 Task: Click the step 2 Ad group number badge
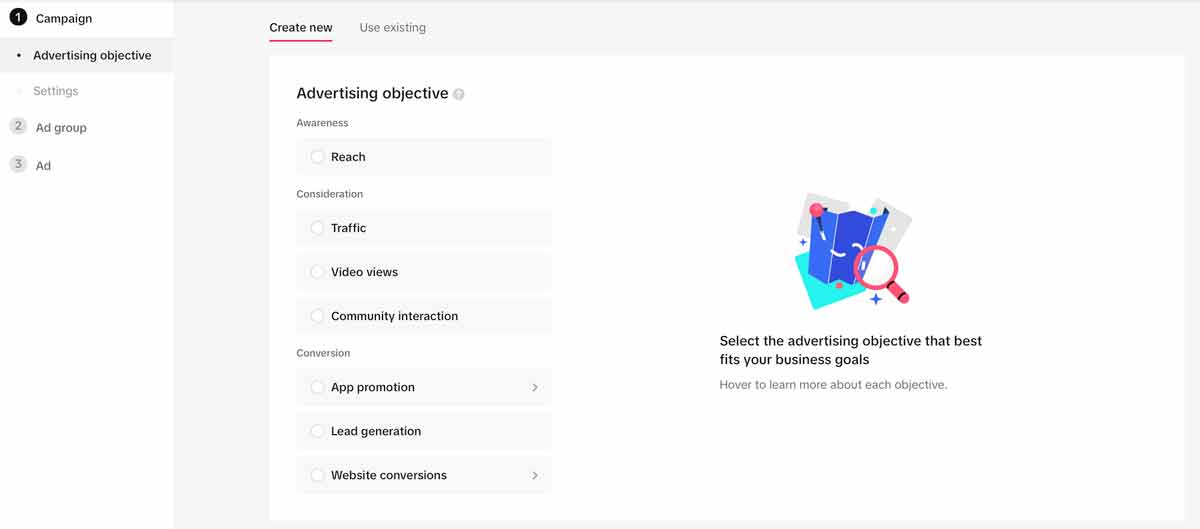tap(18, 126)
